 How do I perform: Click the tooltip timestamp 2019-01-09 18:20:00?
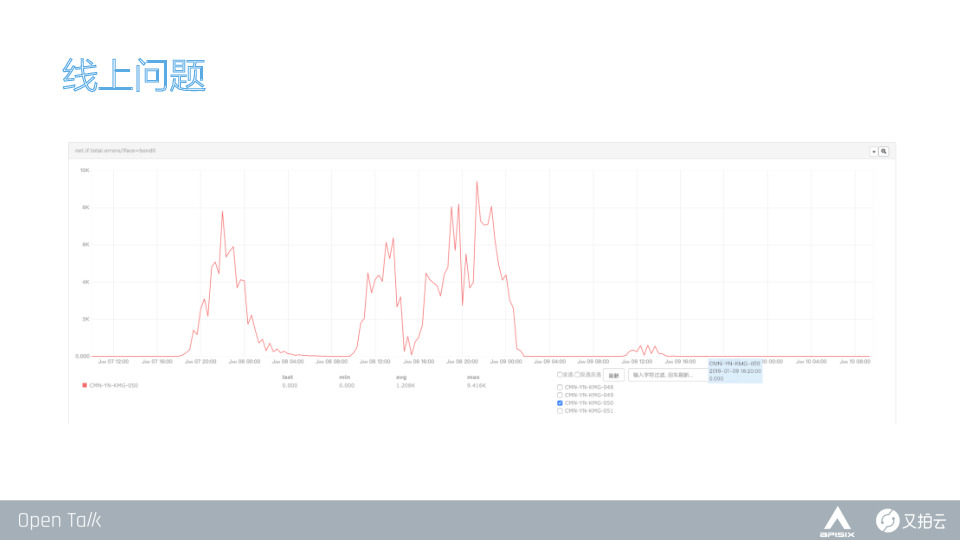pos(735,371)
